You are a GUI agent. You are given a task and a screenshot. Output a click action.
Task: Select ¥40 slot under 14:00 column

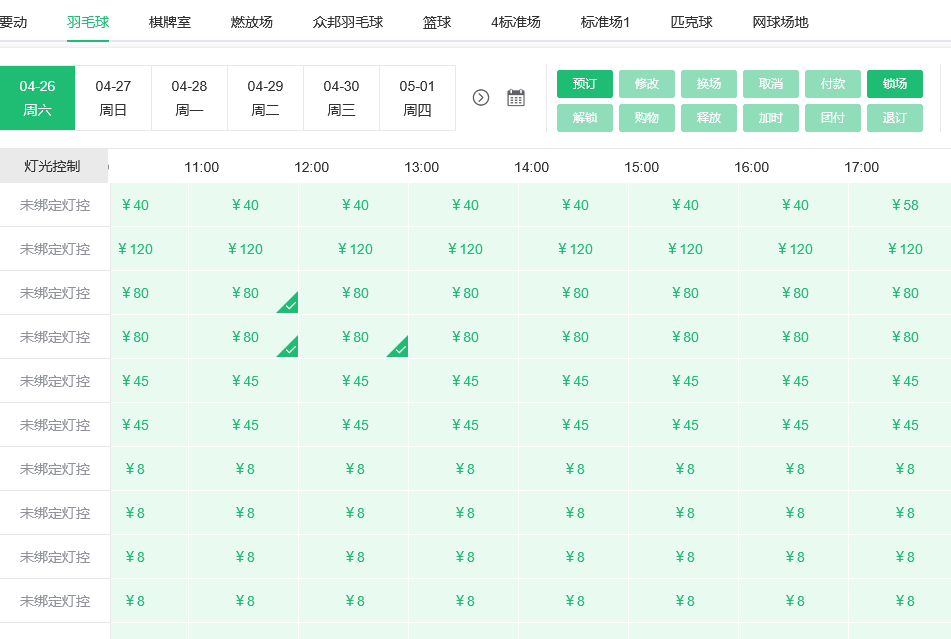tap(574, 205)
